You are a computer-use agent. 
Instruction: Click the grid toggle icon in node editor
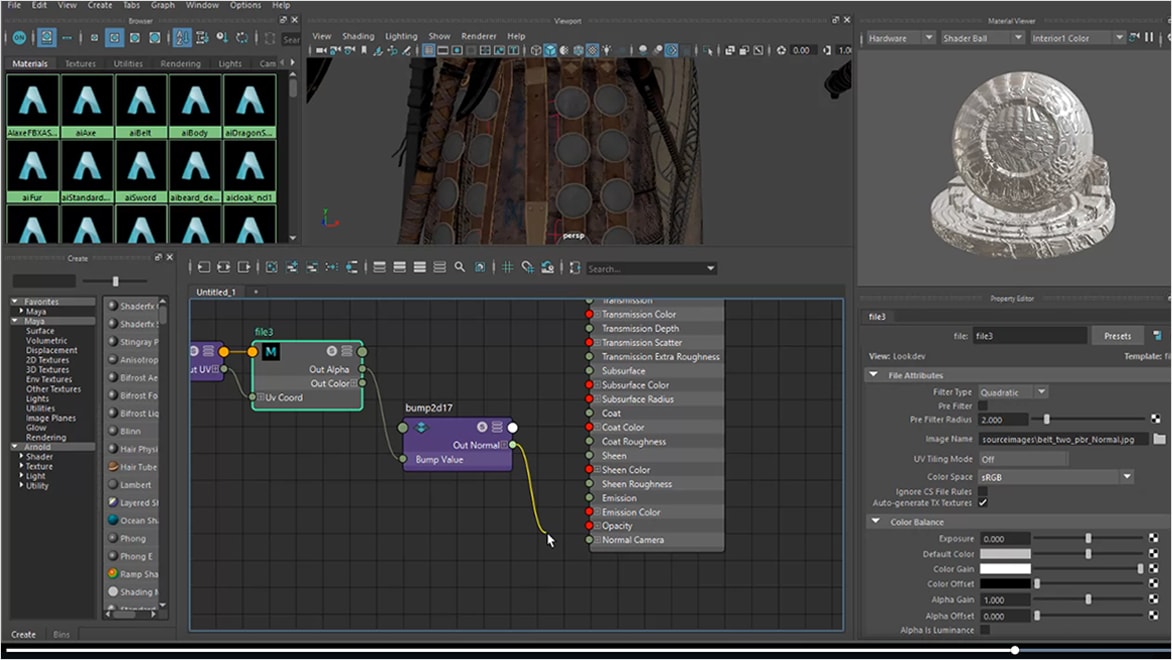pos(508,268)
